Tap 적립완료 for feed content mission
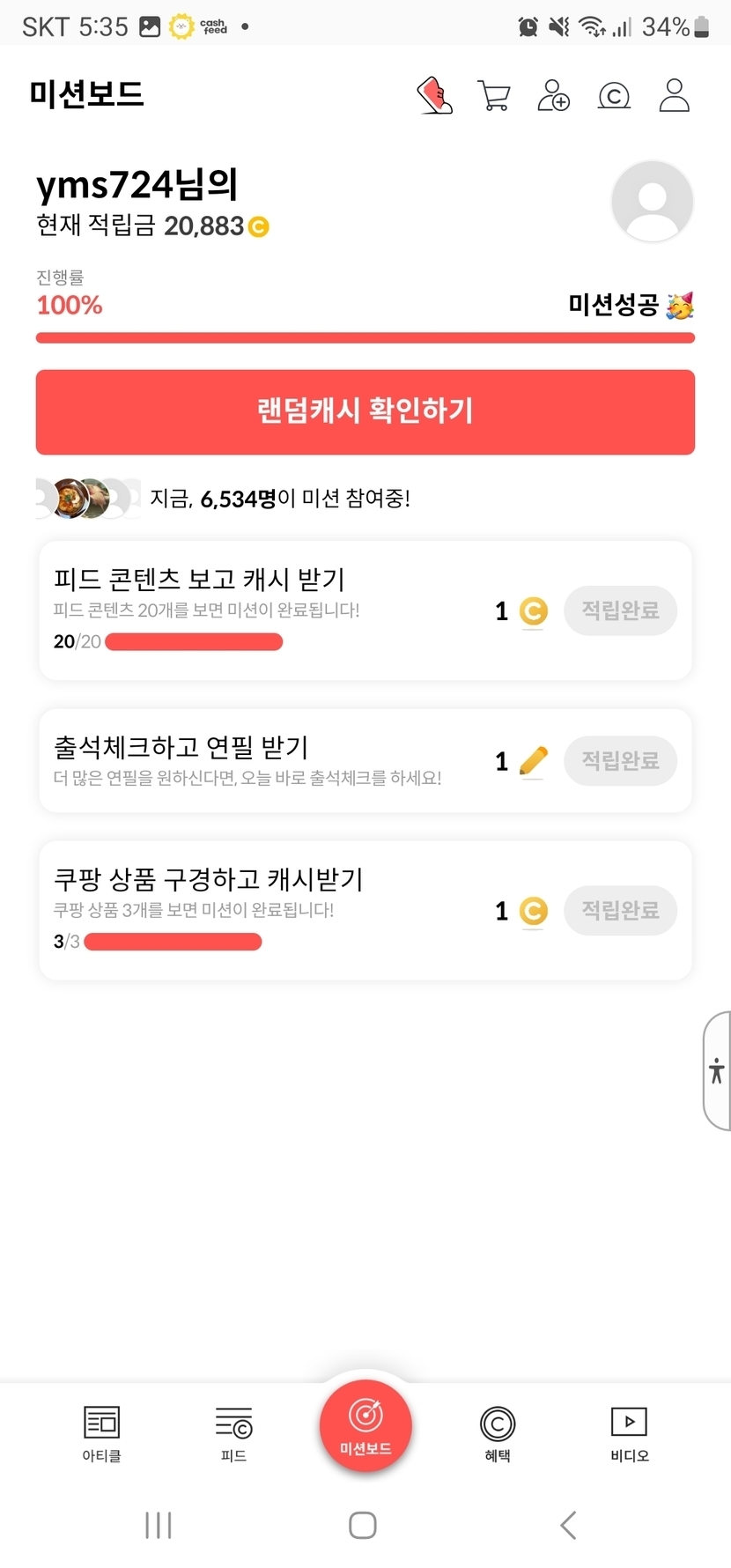 pyautogui.click(x=620, y=610)
